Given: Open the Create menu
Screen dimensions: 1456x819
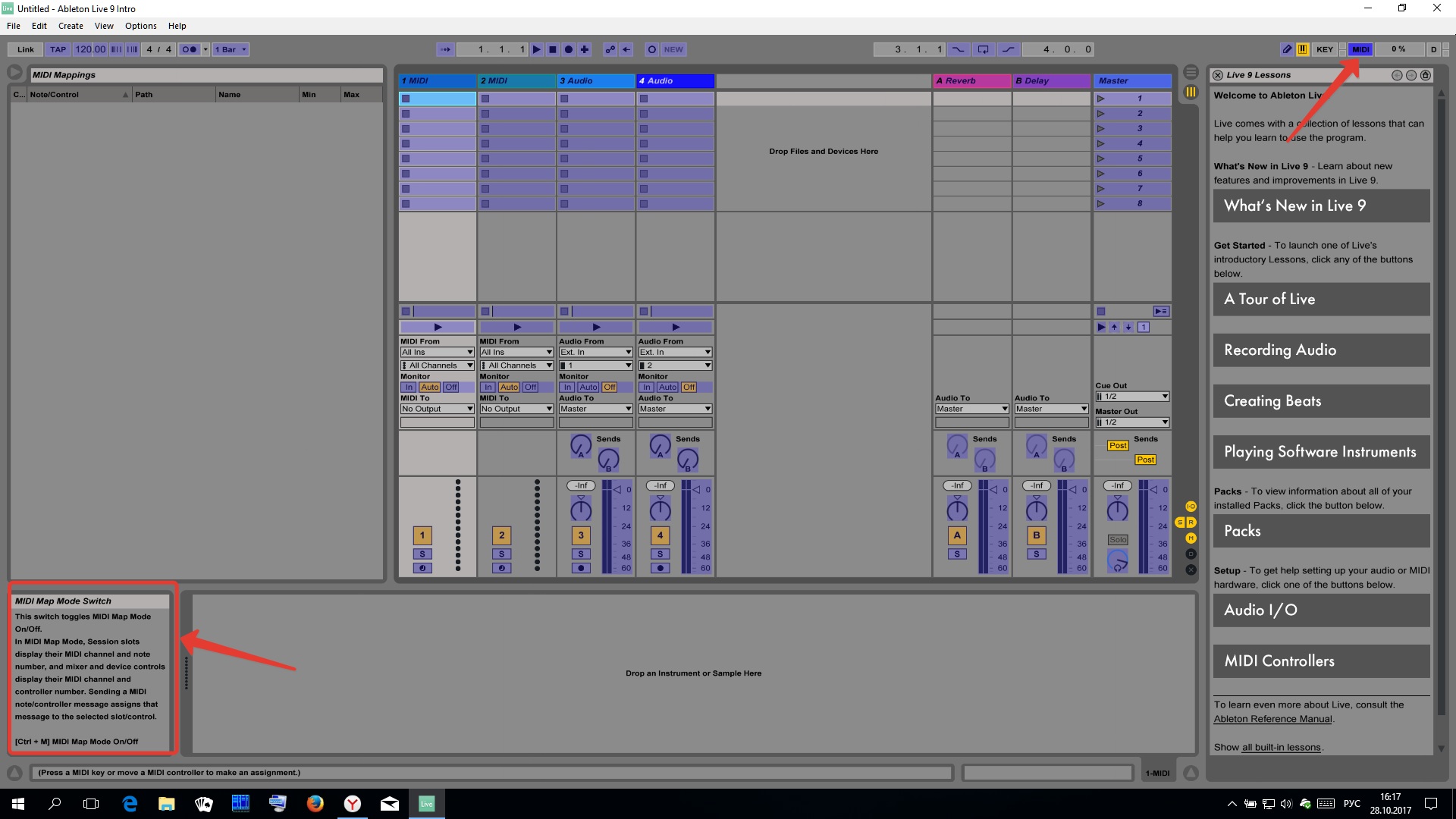Looking at the screenshot, I should 71,26.
